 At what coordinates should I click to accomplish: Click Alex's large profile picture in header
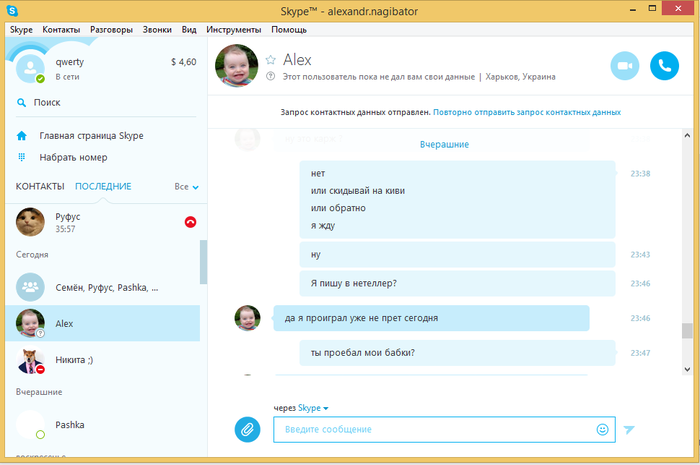click(x=236, y=65)
